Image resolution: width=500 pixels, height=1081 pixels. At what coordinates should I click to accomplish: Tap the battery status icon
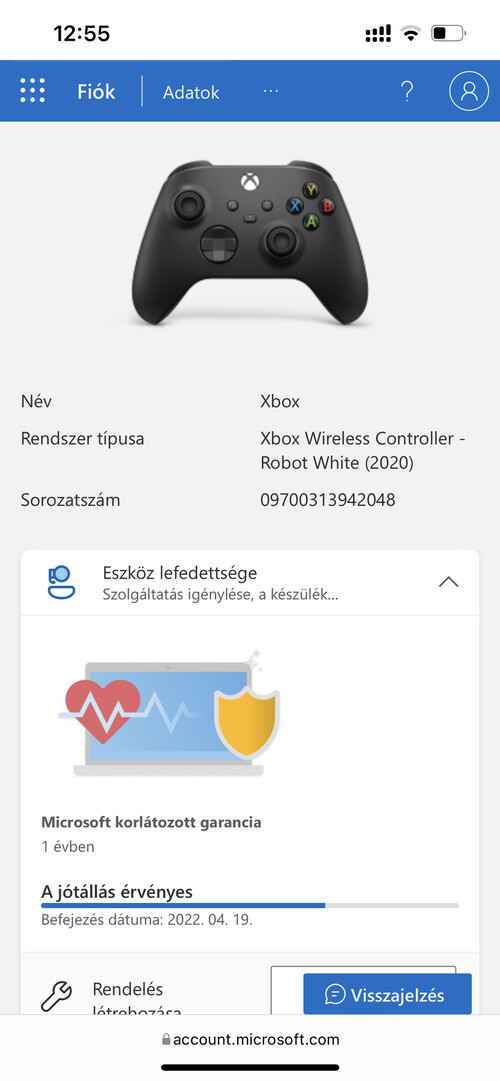[449, 33]
